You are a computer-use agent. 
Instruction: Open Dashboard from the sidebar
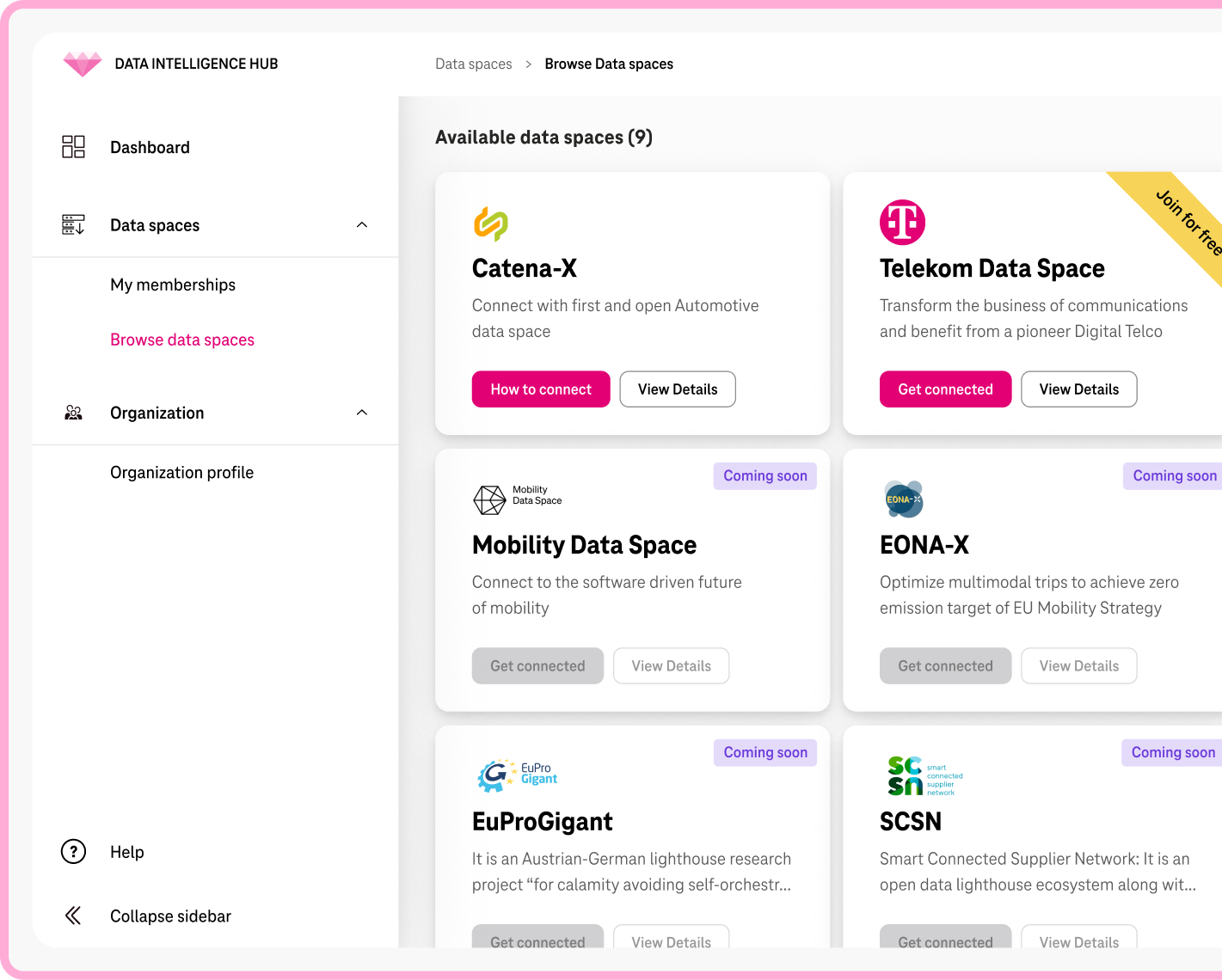pos(150,147)
